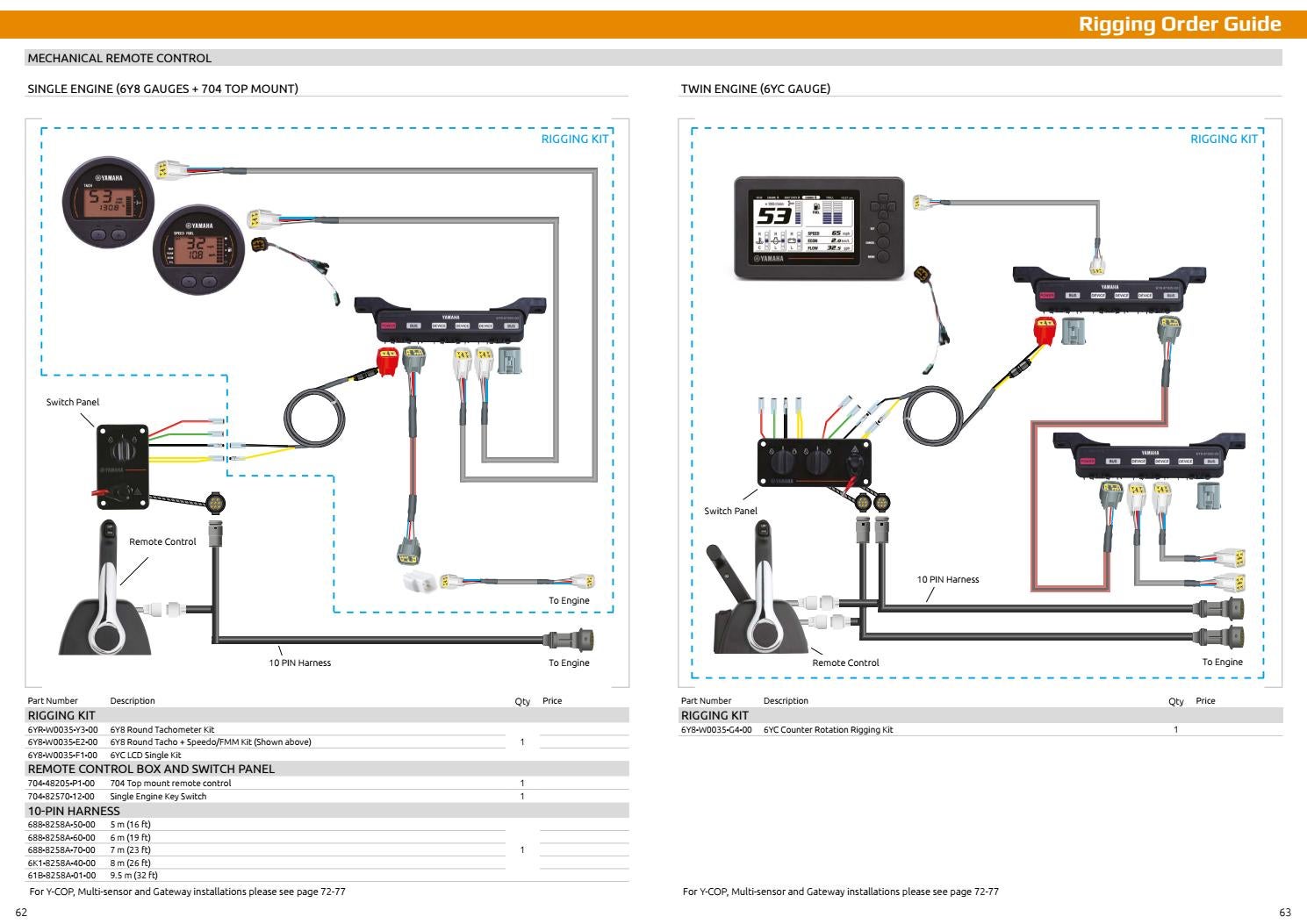This screenshot has height=924, width=1307.
Task: Click page number 63
Action: point(1286,913)
